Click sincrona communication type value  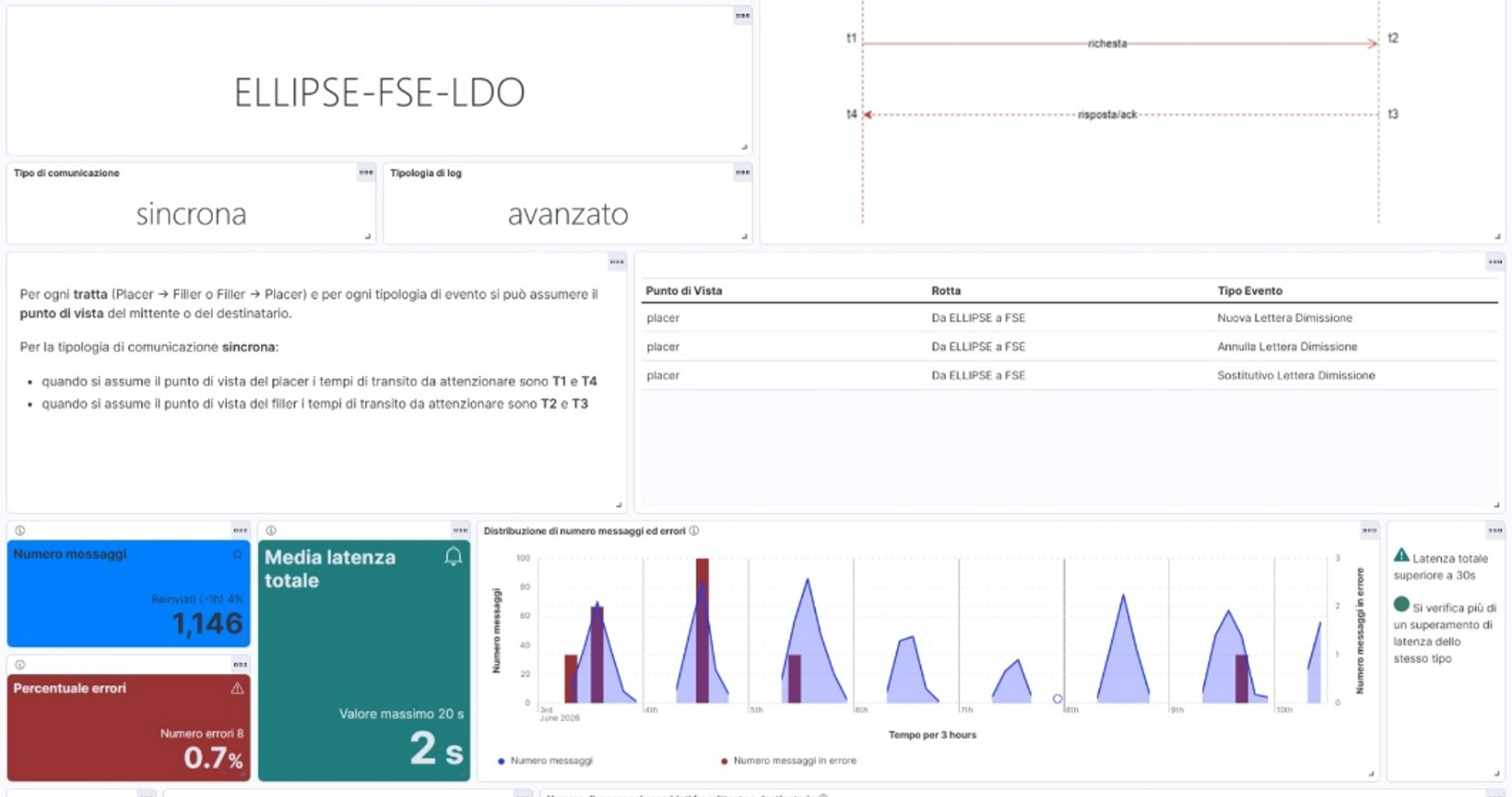click(x=191, y=214)
